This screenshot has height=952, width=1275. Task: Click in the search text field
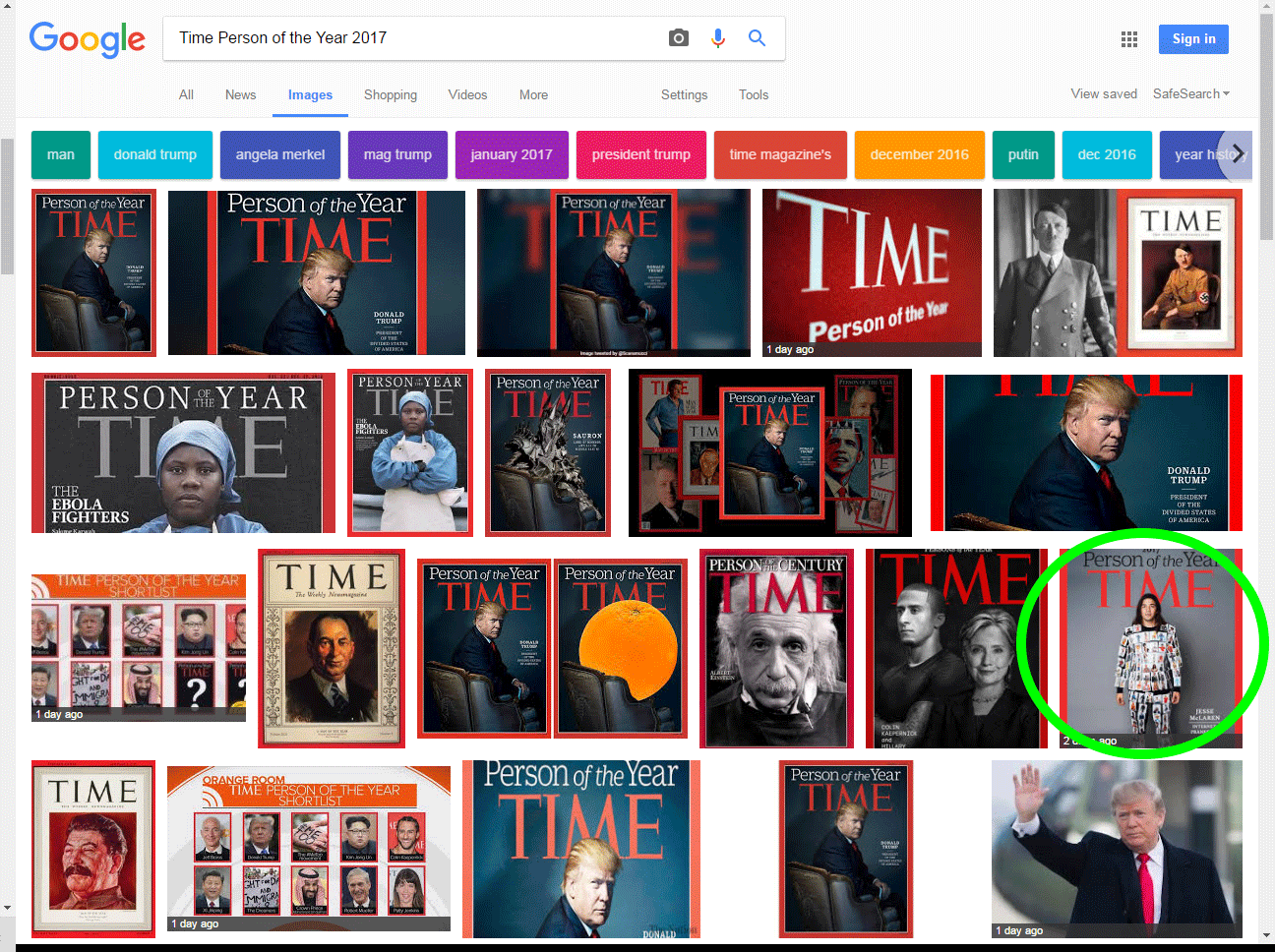413,37
